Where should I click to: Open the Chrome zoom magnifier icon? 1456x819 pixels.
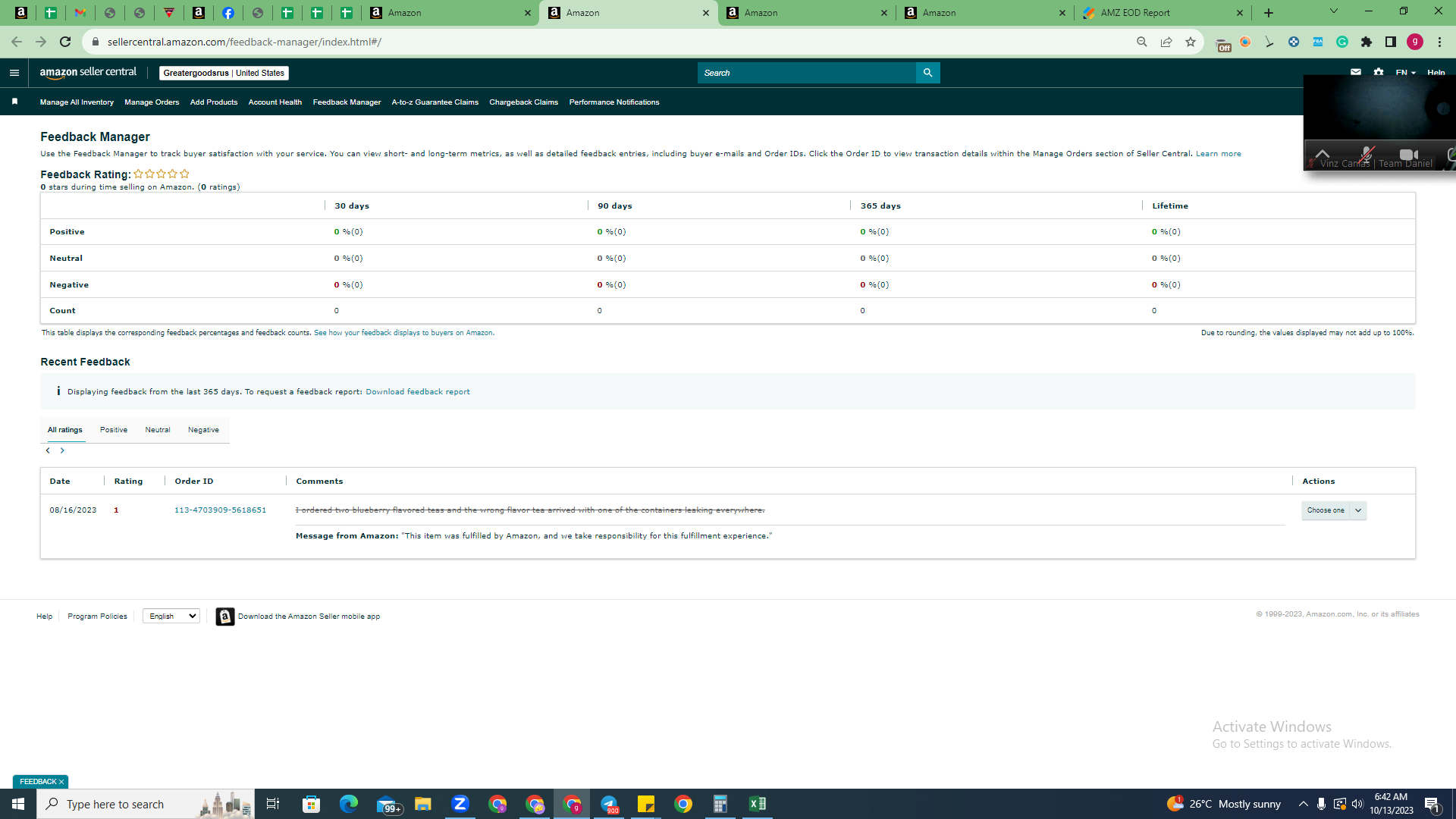1142,42
